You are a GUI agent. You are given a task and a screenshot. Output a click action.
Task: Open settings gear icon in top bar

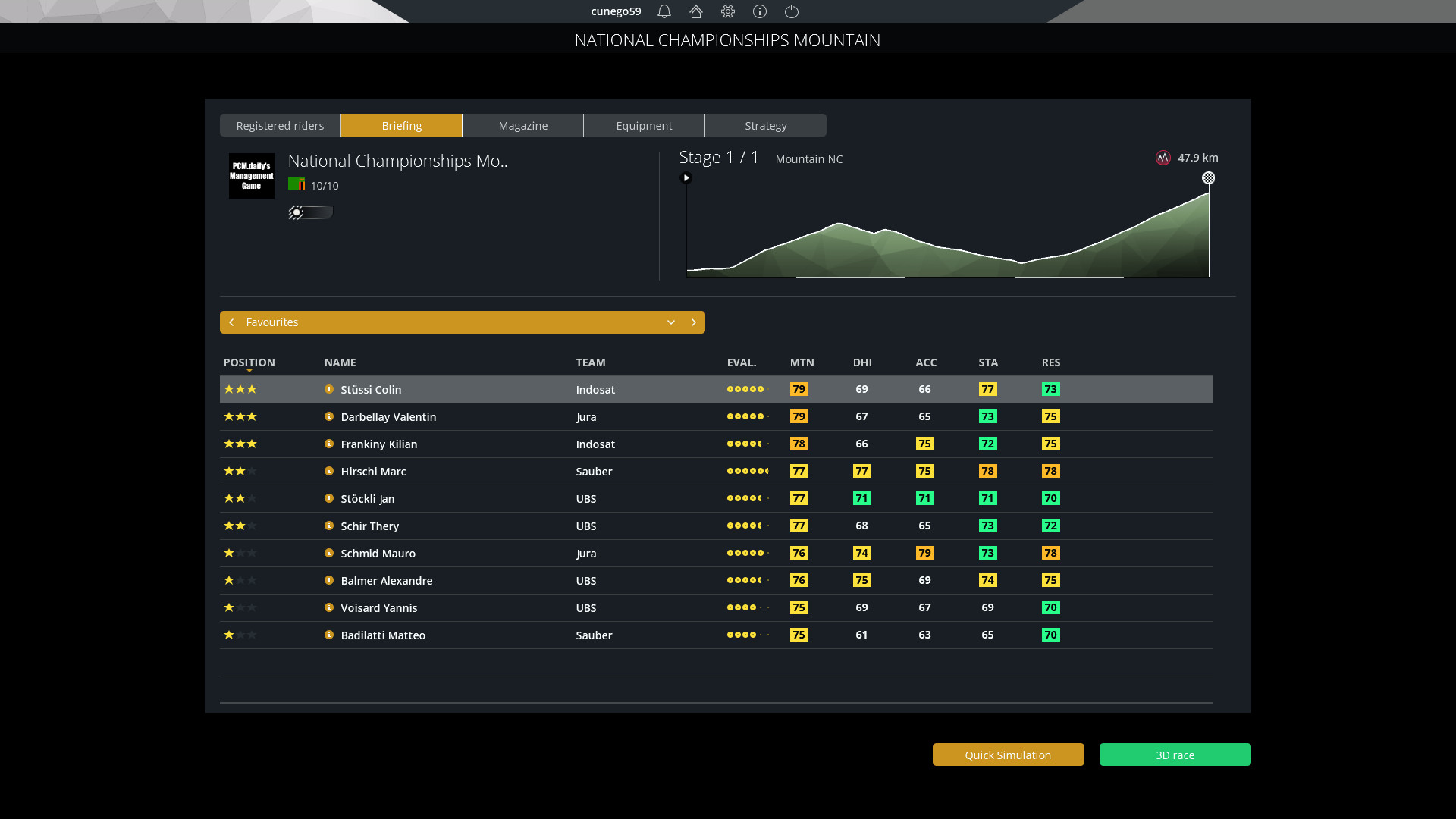coord(728,11)
